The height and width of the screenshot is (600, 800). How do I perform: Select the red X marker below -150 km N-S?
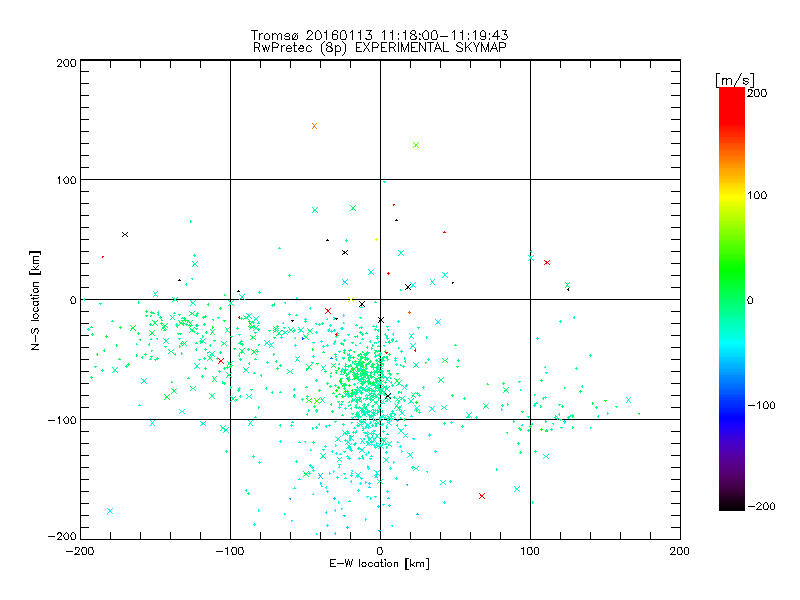(482, 496)
